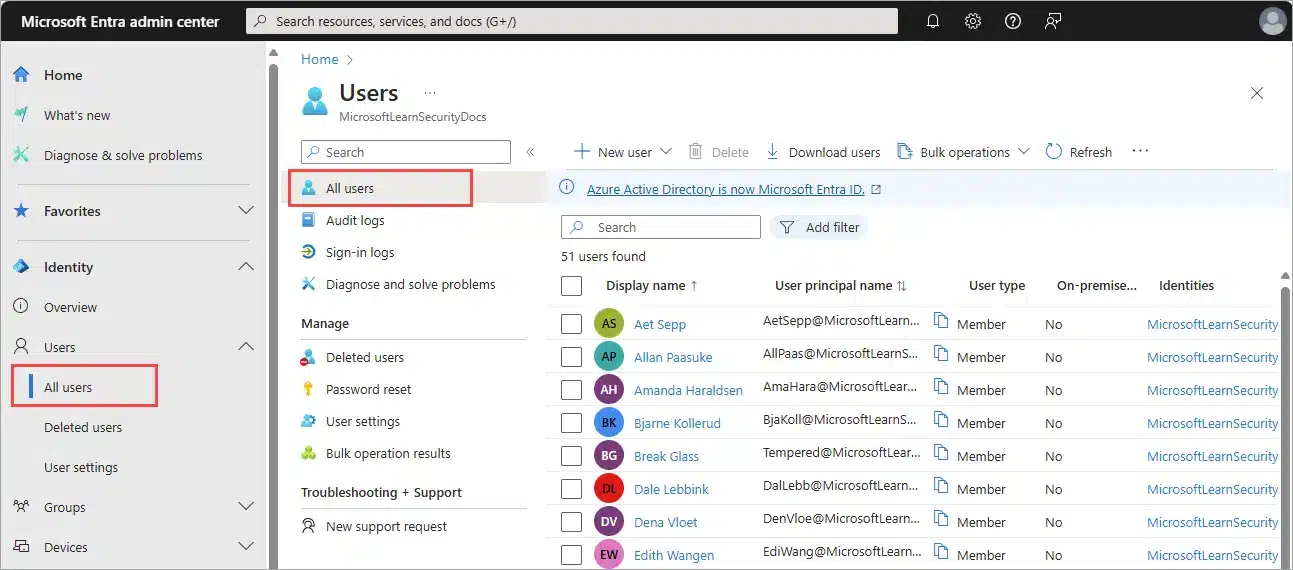Open the account avatar in header
This screenshot has height=570, width=1293.
[x=1272, y=21]
